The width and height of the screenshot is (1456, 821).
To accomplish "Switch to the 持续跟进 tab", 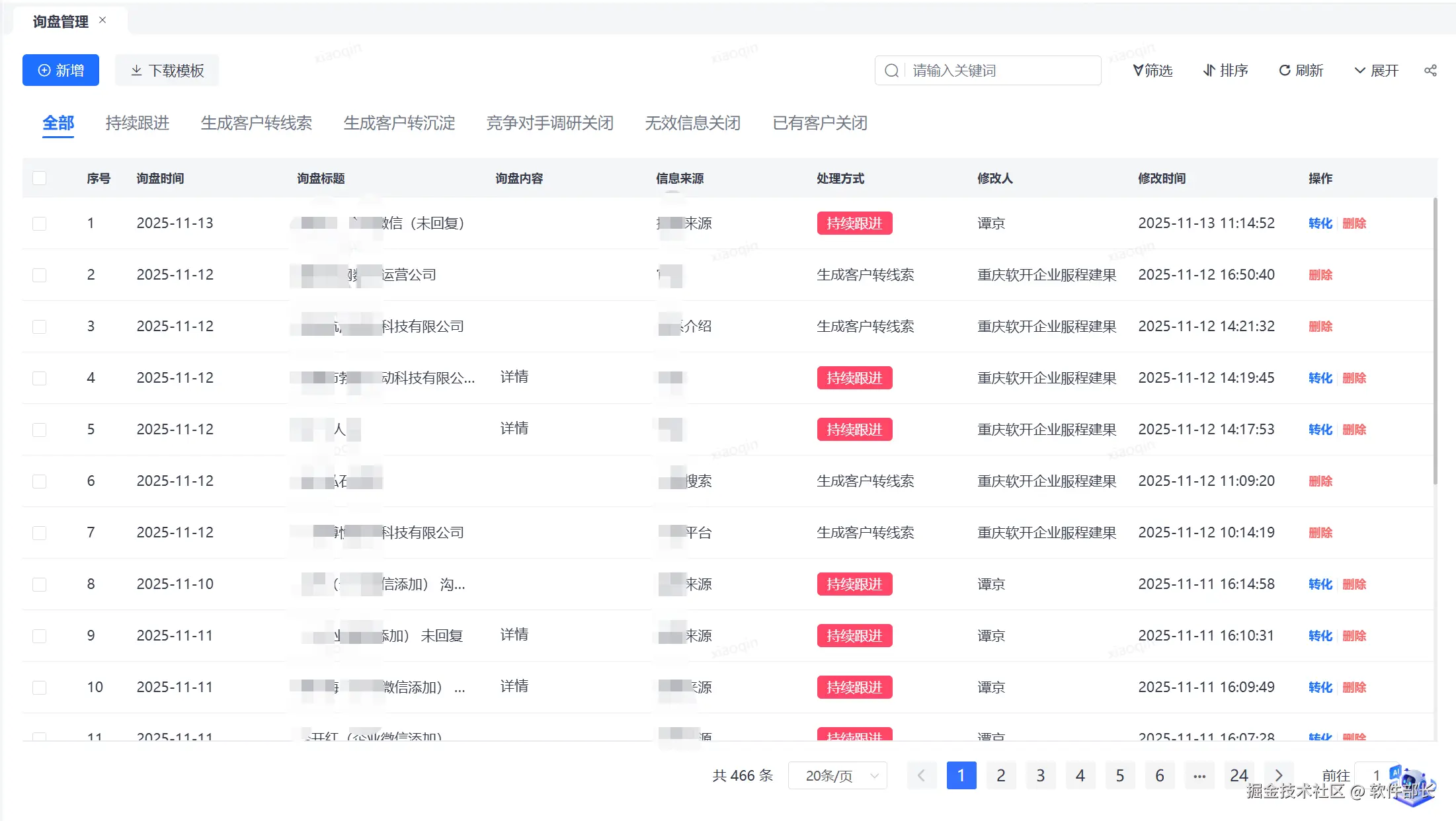I will tap(138, 123).
